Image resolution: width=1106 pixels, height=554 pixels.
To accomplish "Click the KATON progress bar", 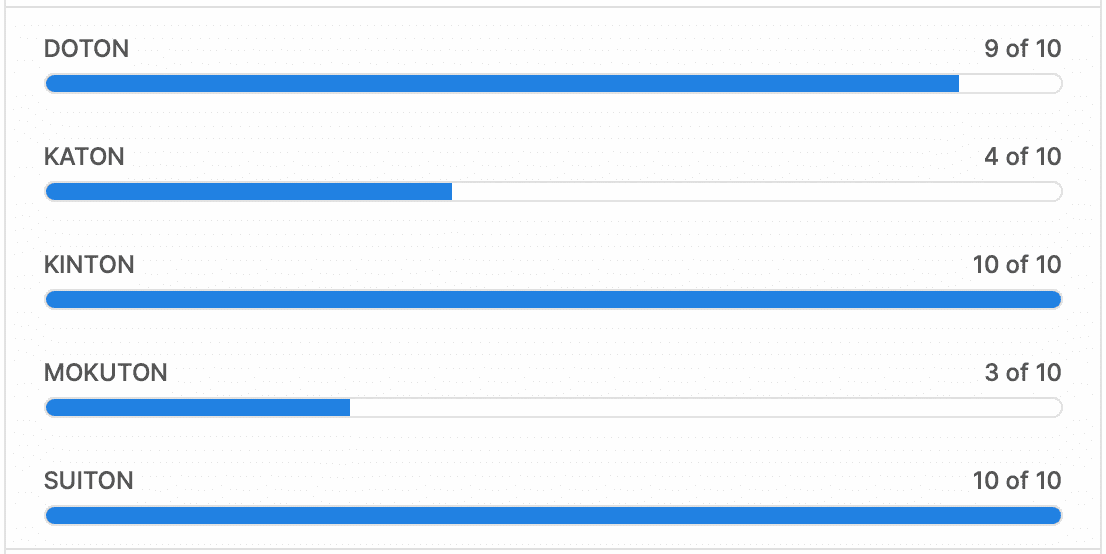I will click(x=553, y=191).
